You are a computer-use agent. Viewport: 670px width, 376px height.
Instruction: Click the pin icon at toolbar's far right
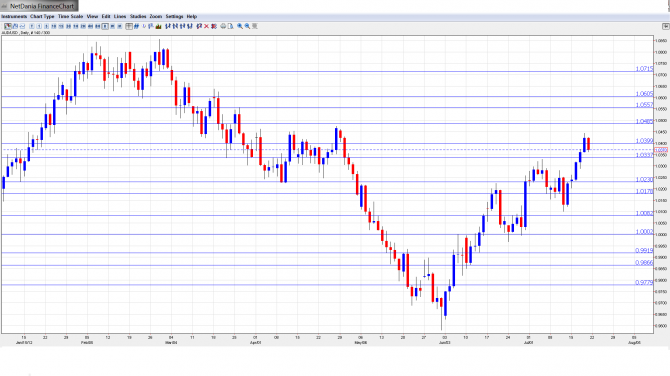click(665, 26)
